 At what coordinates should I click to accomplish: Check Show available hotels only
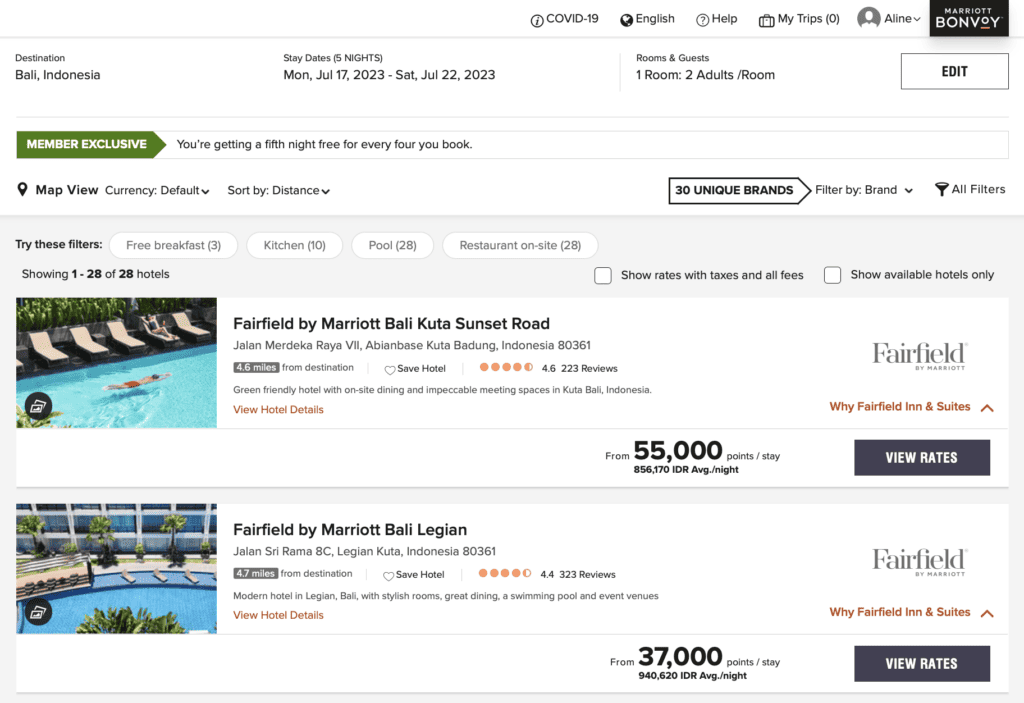[832, 274]
